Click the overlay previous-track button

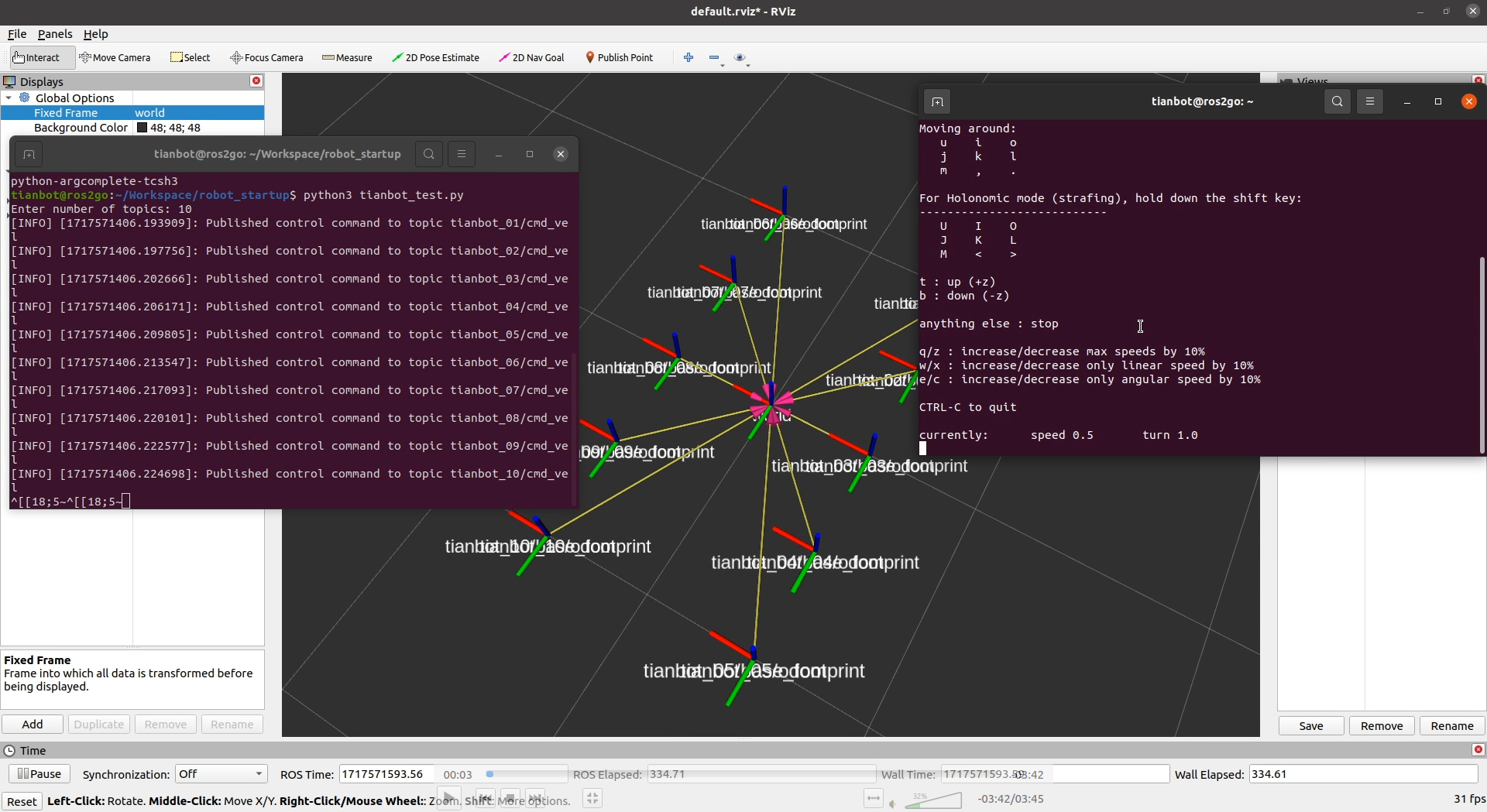pos(486,798)
